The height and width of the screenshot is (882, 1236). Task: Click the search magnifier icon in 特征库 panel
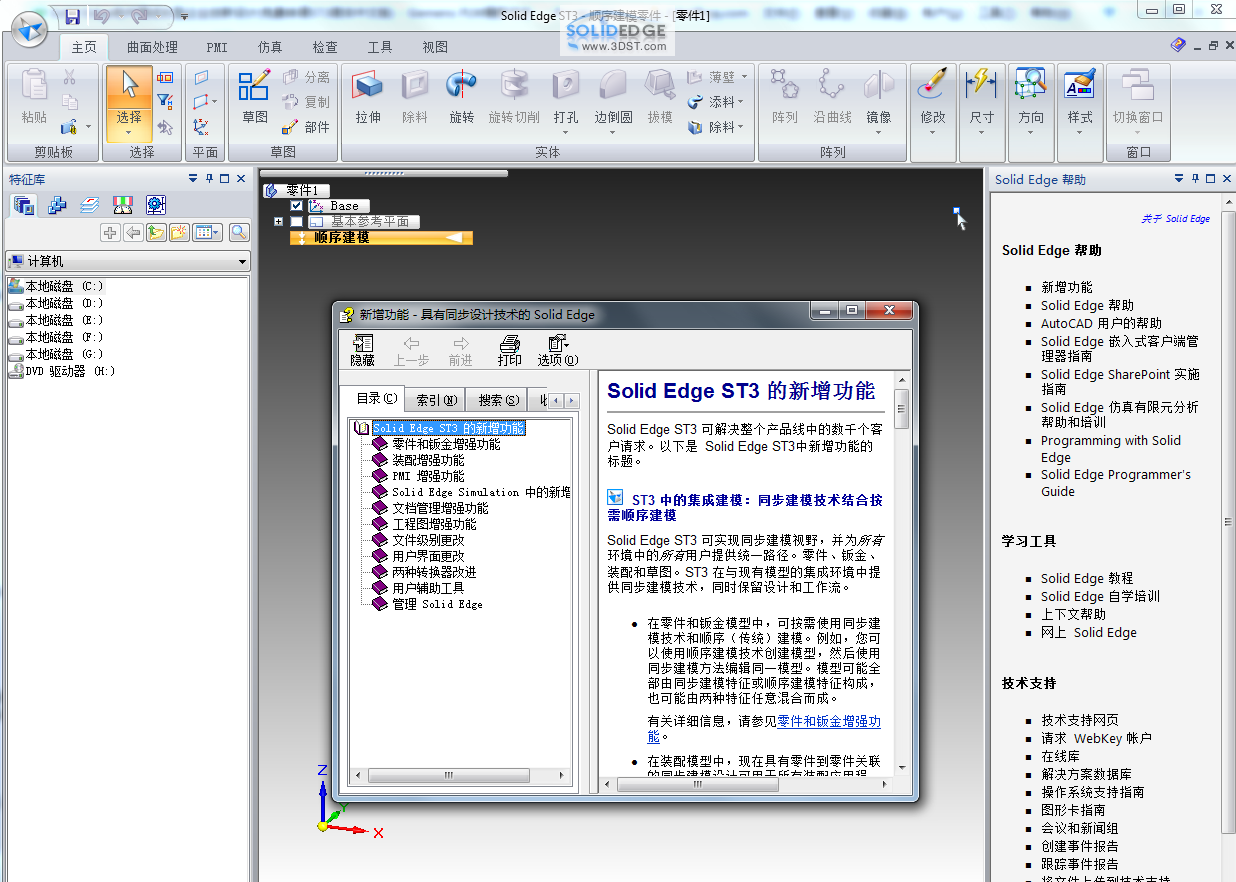(238, 233)
